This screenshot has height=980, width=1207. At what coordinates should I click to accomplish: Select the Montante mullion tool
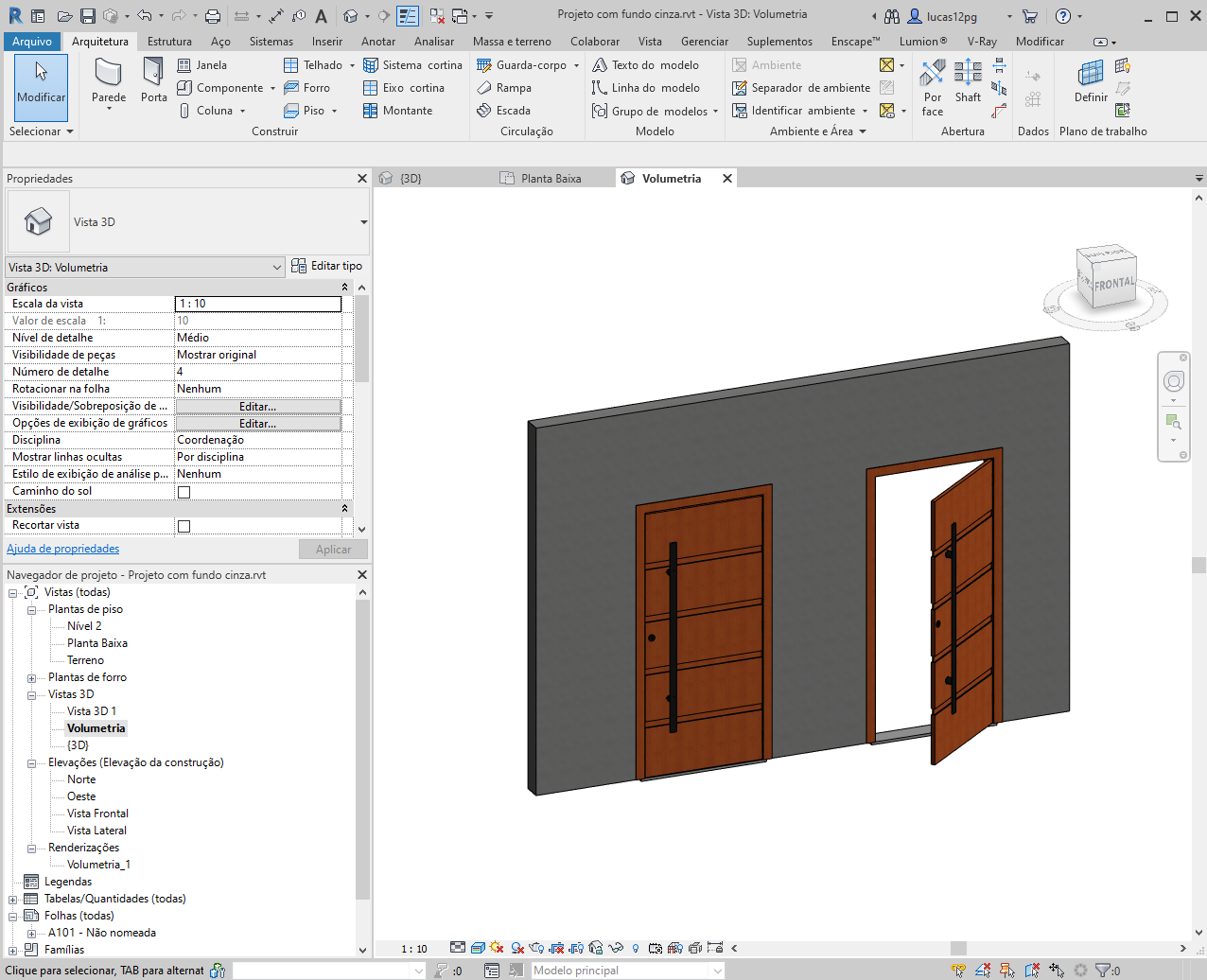tap(398, 111)
